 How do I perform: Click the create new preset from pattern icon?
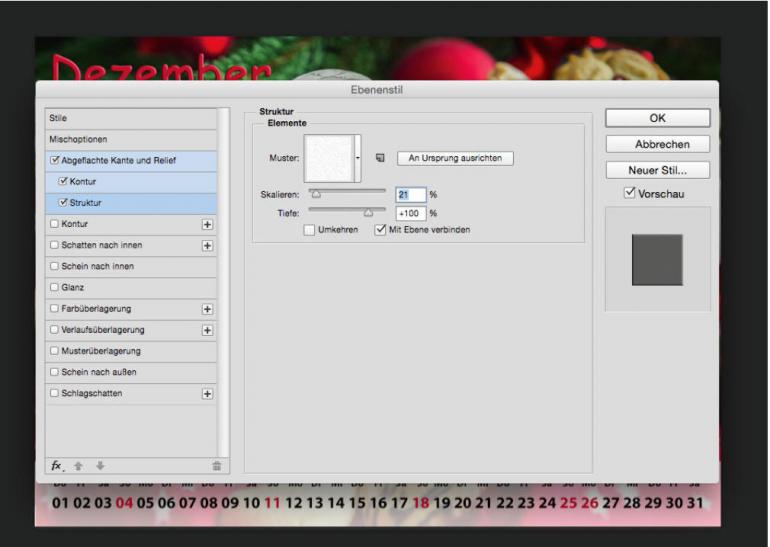pos(380,158)
